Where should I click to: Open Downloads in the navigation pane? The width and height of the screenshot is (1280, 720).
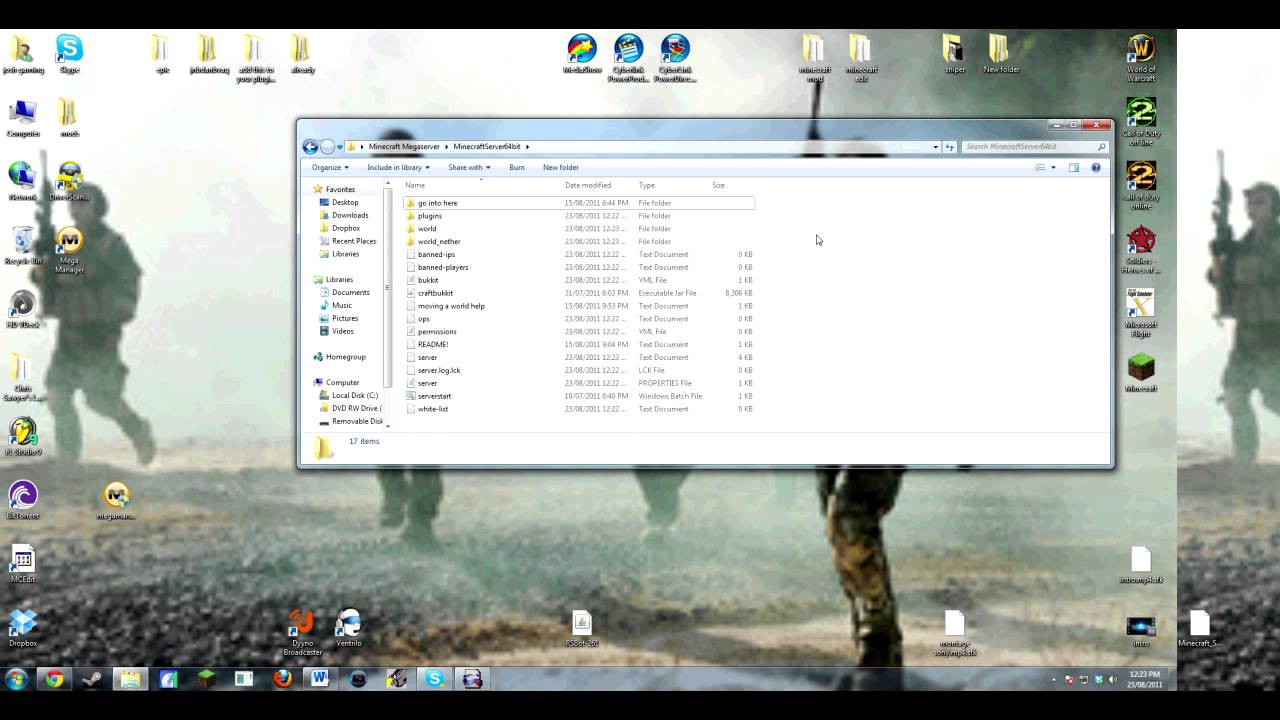[x=349, y=215]
